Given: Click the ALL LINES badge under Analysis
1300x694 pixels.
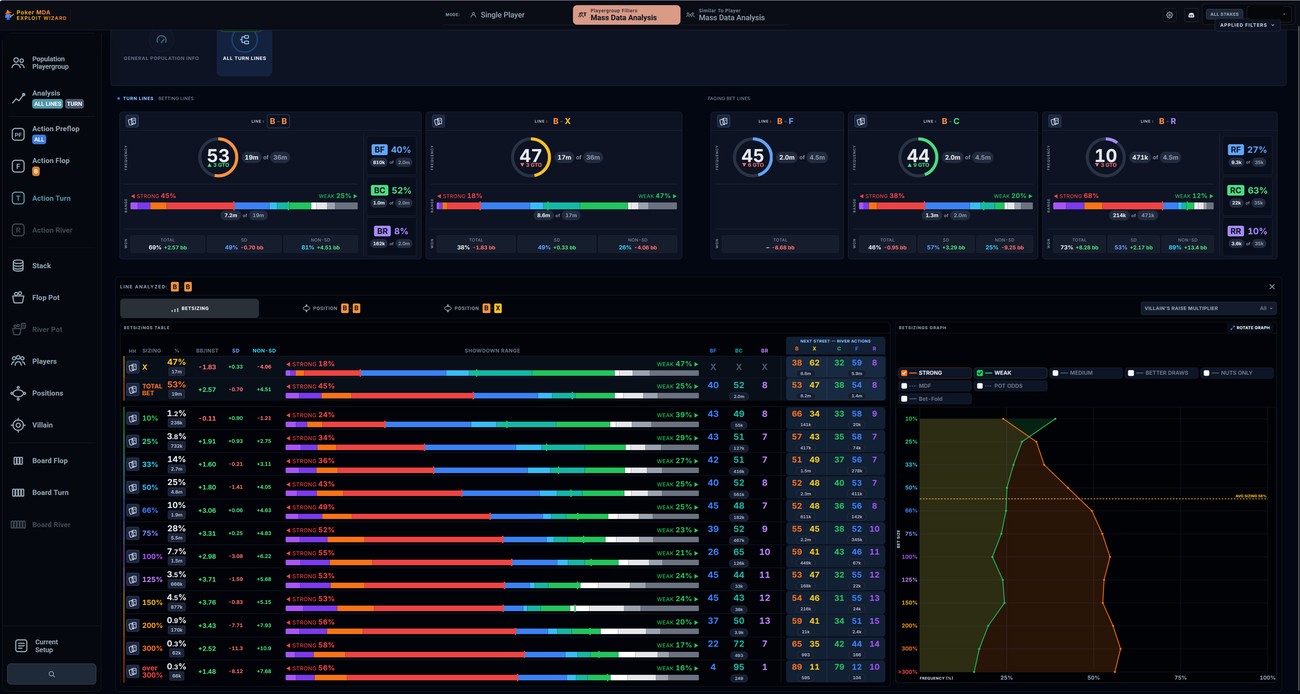Looking at the screenshot, I should [x=47, y=104].
